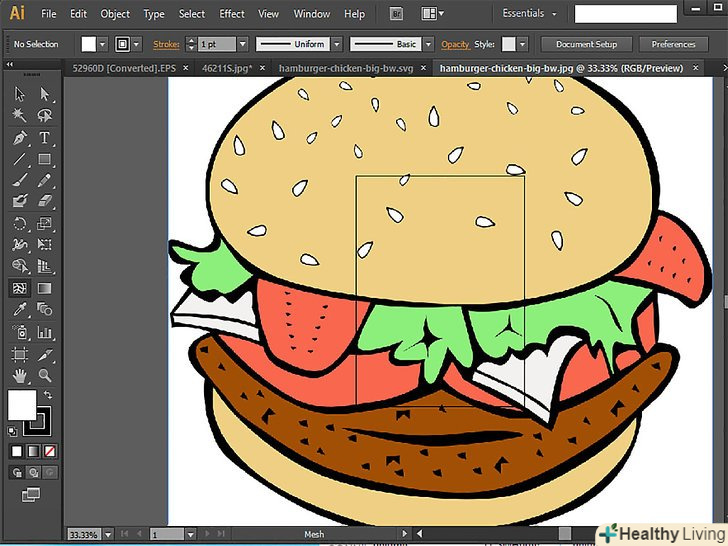Choose the Type tool
This screenshot has height=546, width=728.
45,138
